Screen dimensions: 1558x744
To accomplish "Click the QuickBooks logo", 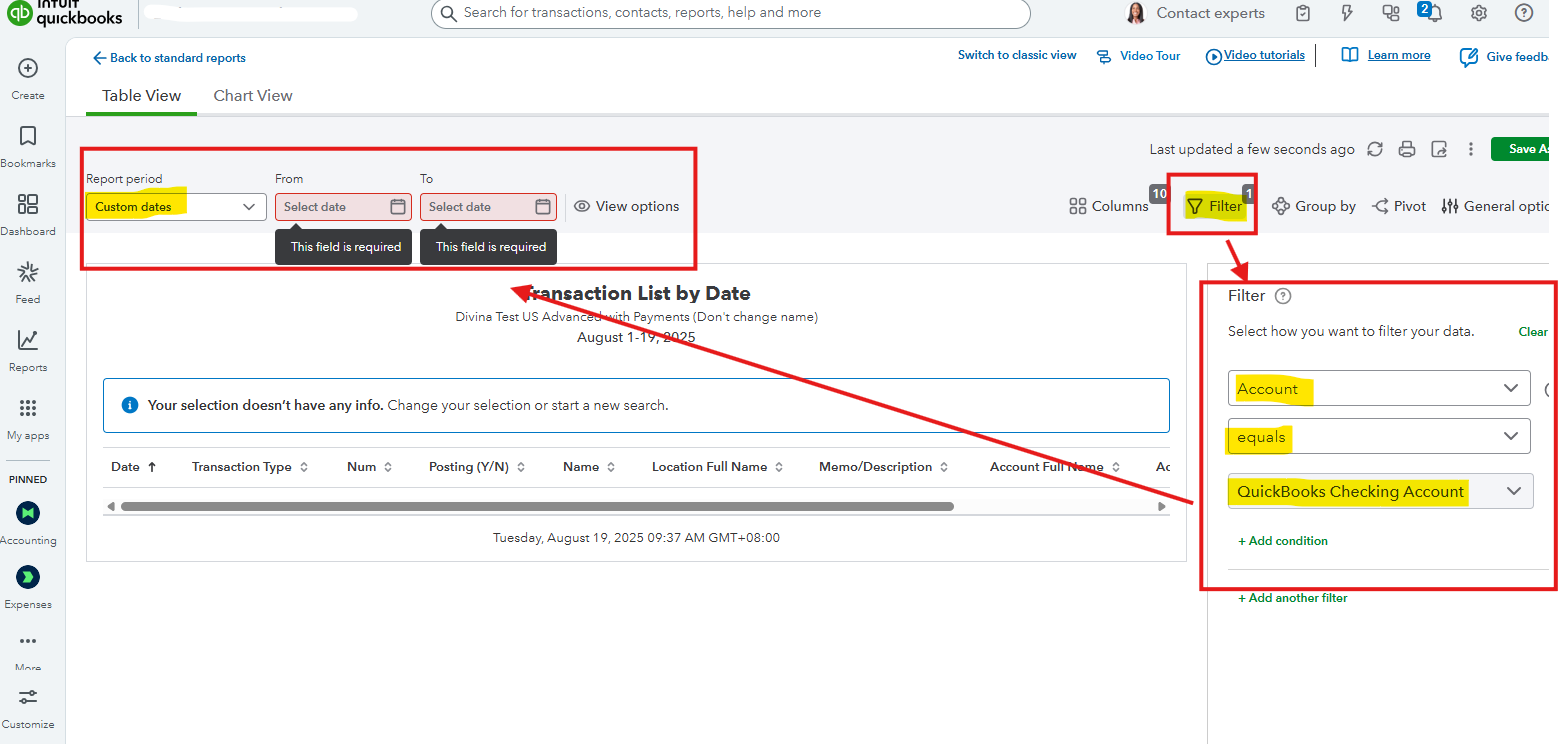I will click(65, 11).
